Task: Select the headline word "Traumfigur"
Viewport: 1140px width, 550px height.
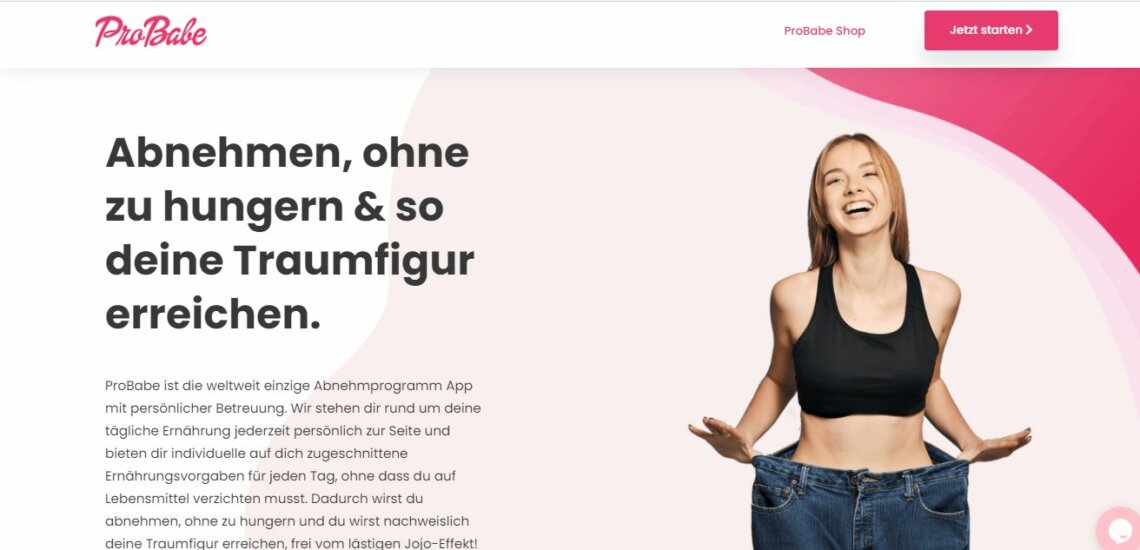Action: coord(354,261)
